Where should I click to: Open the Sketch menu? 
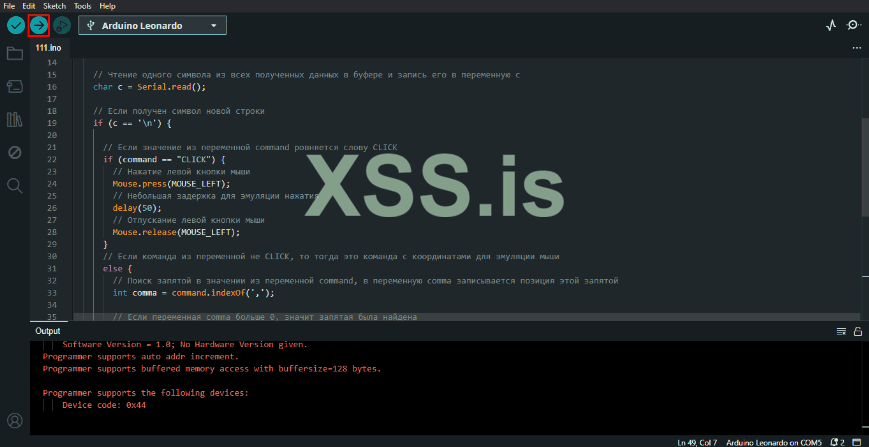coord(54,6)
